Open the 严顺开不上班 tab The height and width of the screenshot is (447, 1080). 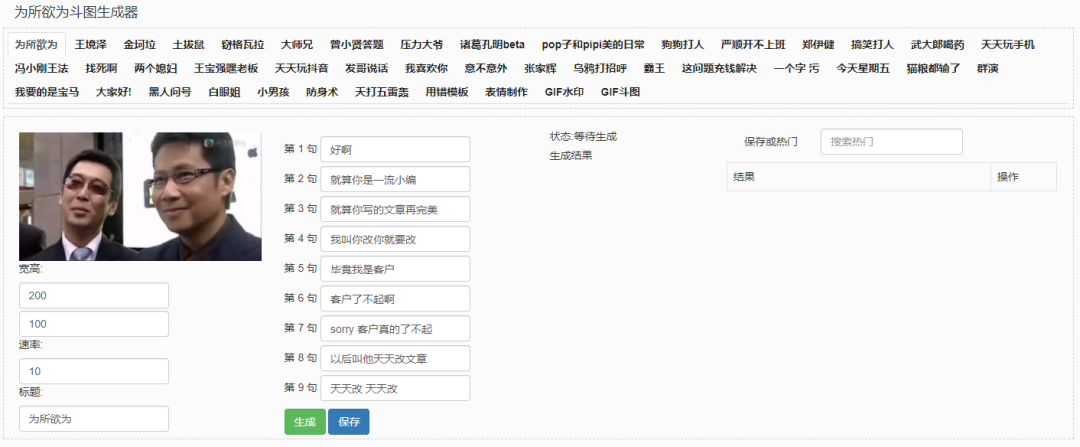click(753, 45)
